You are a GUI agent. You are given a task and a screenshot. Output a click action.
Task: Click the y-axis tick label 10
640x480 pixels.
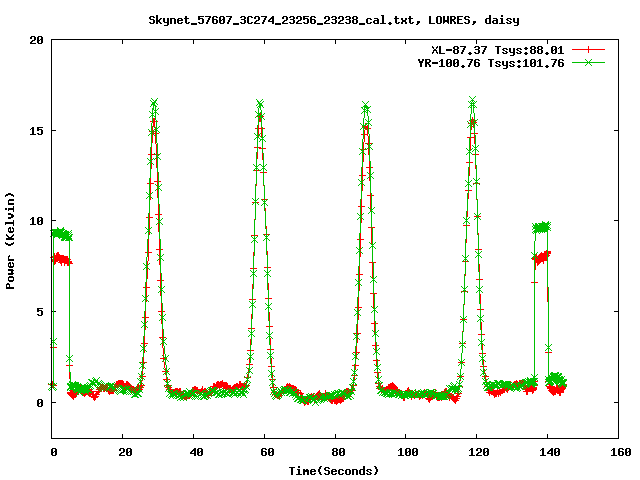36,221
